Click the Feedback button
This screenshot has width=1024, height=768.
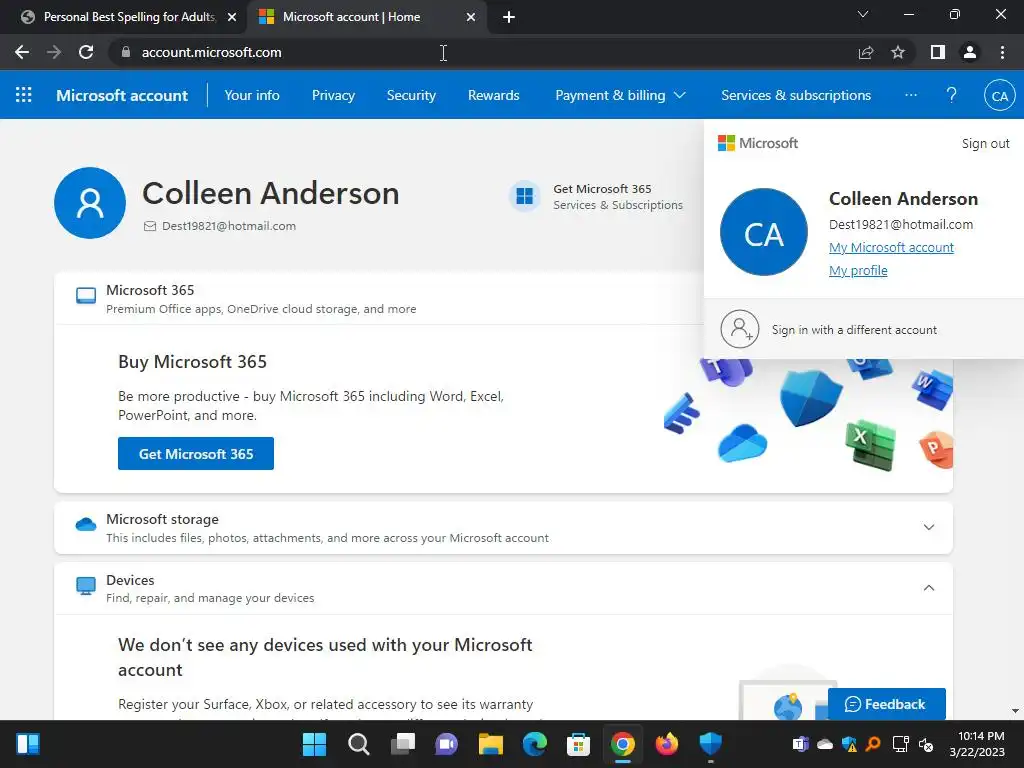click(886, 704)
